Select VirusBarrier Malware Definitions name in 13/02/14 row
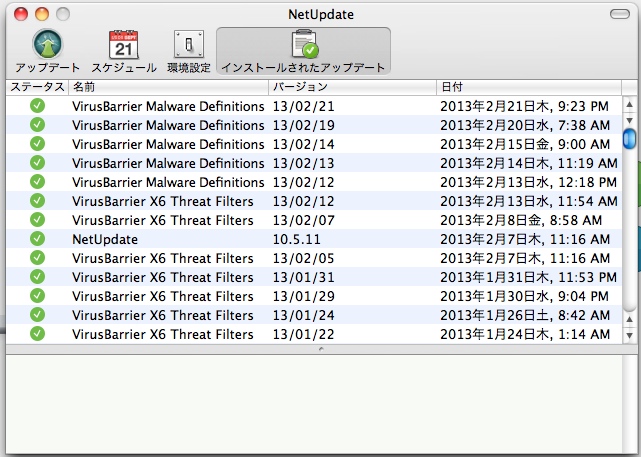641x457 pixels. (x=168, y=144)
